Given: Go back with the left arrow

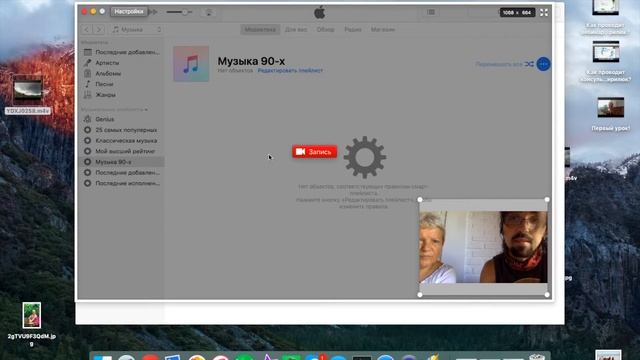Looking at the screenshot, I should (87, 29).
